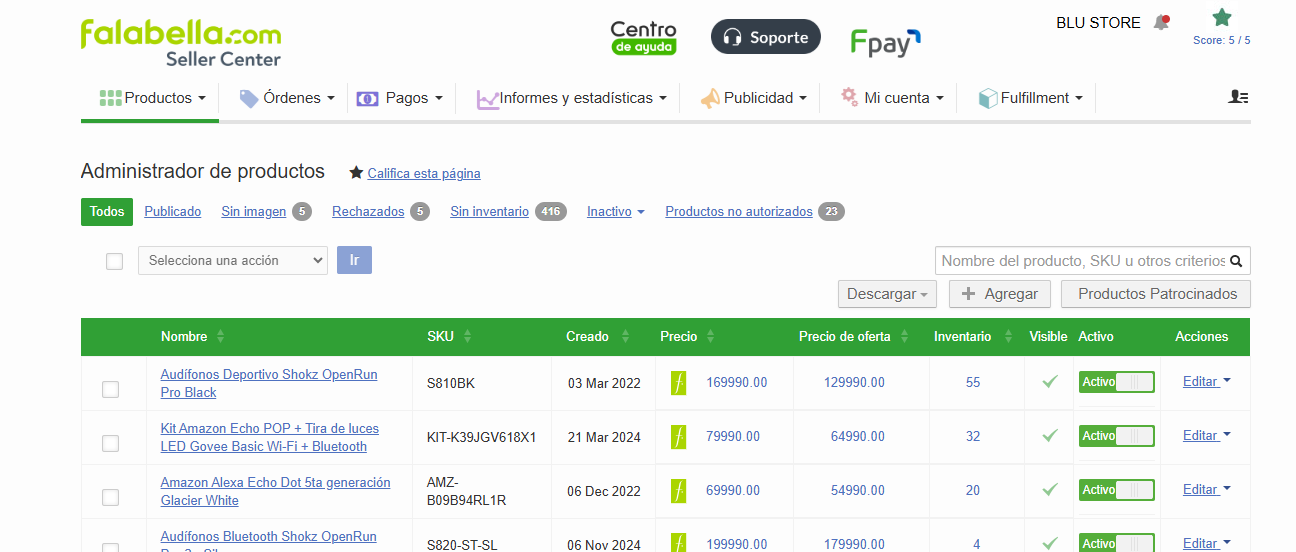Click the falabella.com Seller Center logo
The image size is (1296, 552).
click(181, 43)
